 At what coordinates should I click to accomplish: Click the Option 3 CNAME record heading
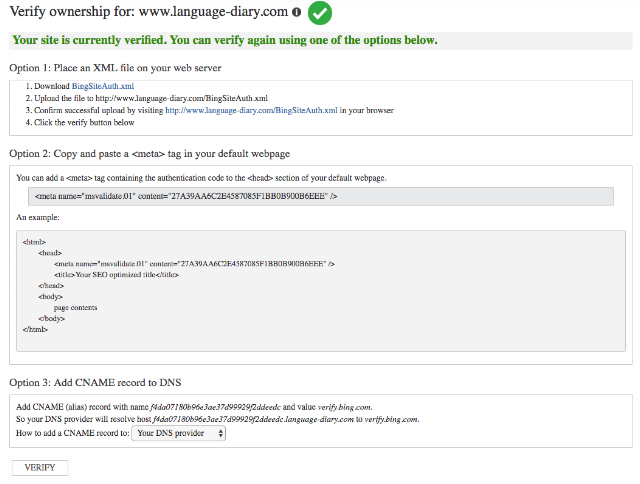pyautogui.click(x=95, y=382)
